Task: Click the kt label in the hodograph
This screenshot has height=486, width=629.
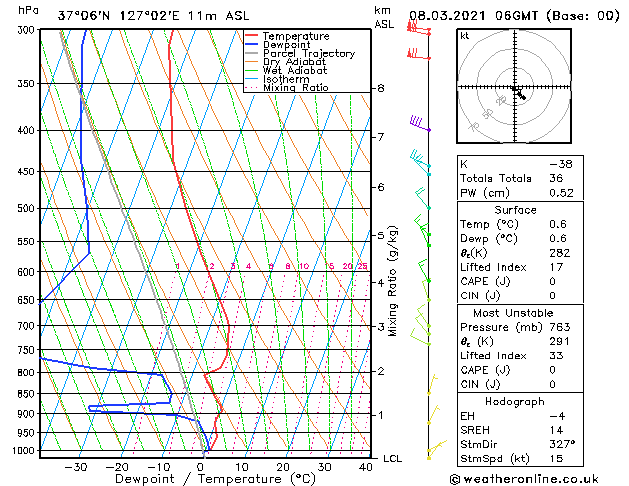Action: click(464, 36)
